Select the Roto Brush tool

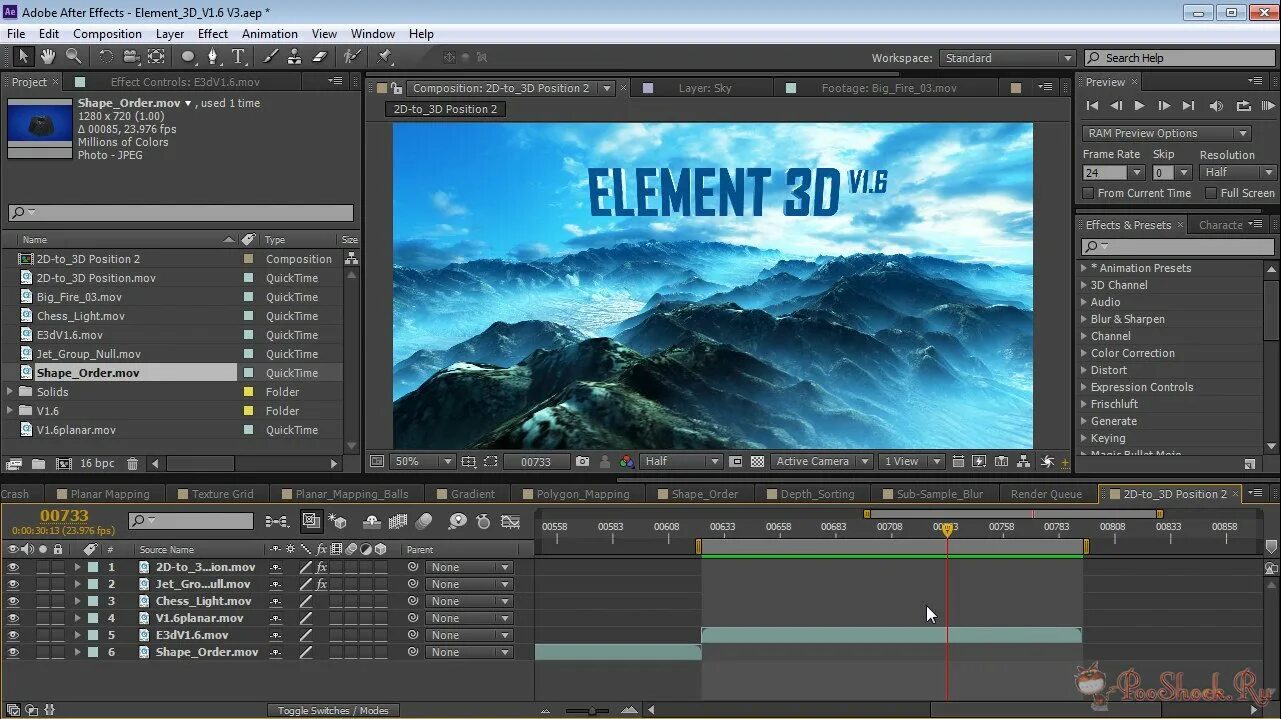coord(352,57)
